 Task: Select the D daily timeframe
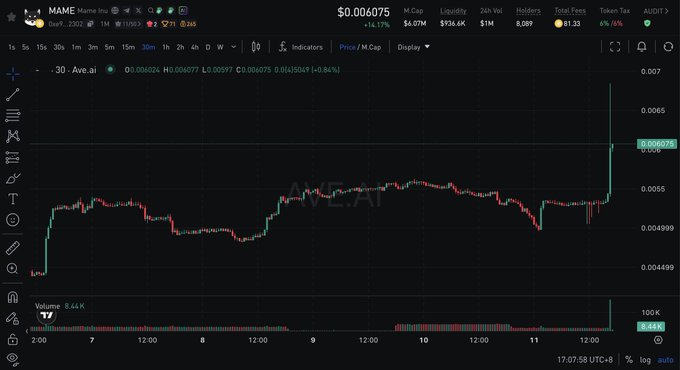click(208, 47)
